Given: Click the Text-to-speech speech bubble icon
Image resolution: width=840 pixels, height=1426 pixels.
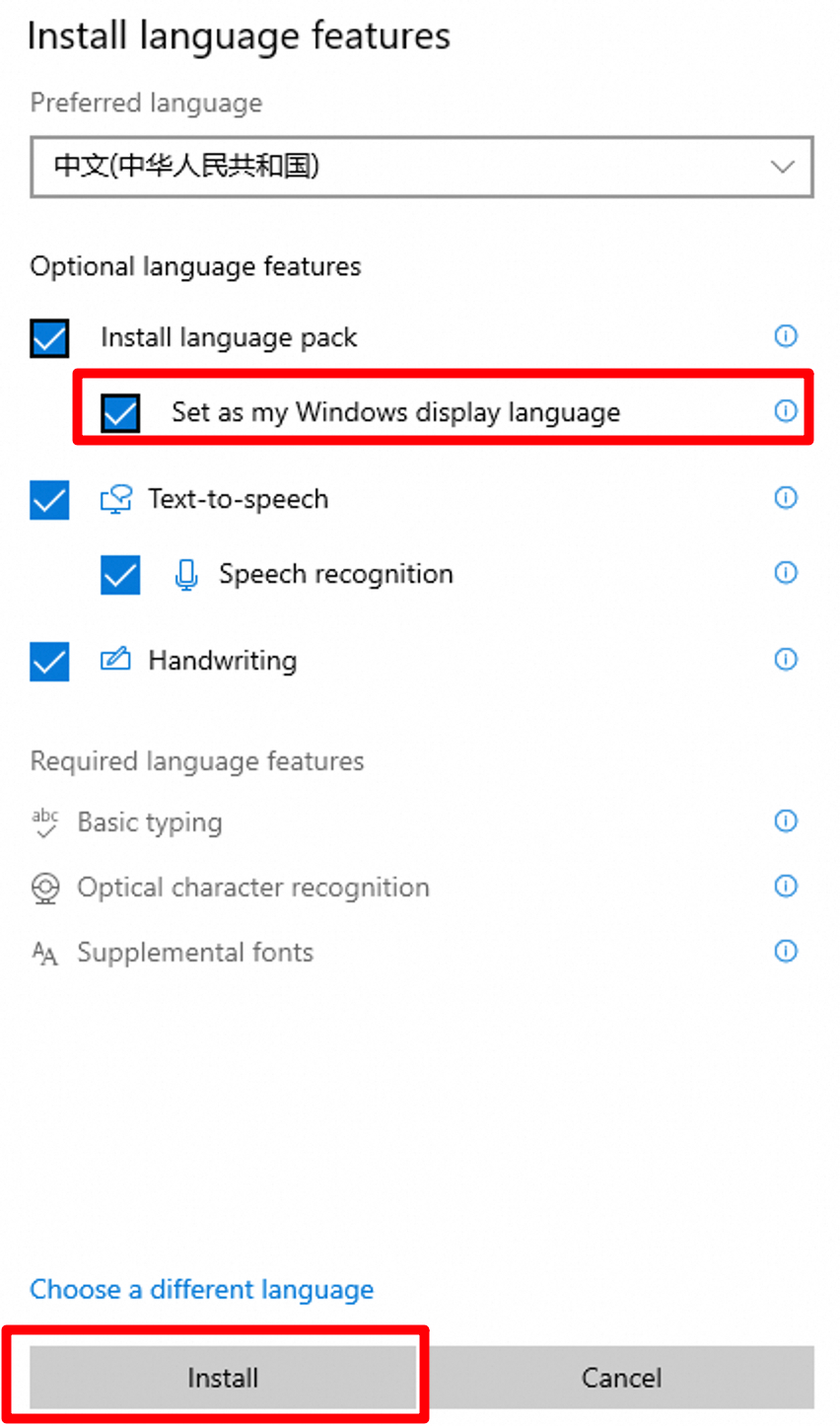Looking at the screenshot, I should [x=115, y=500].
